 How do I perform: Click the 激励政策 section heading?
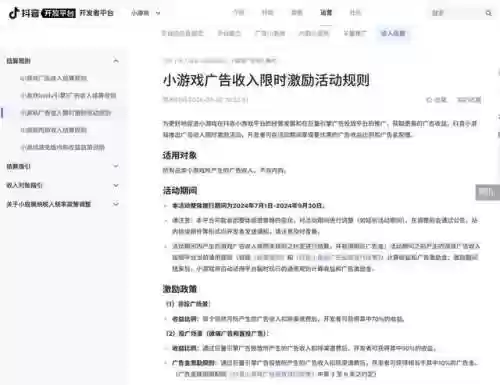(x=180, y=289)
